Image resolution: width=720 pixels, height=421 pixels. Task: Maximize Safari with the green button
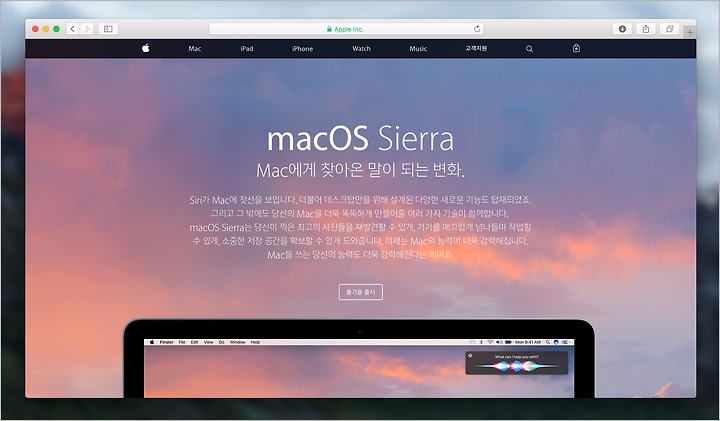(x=56, y=29)
